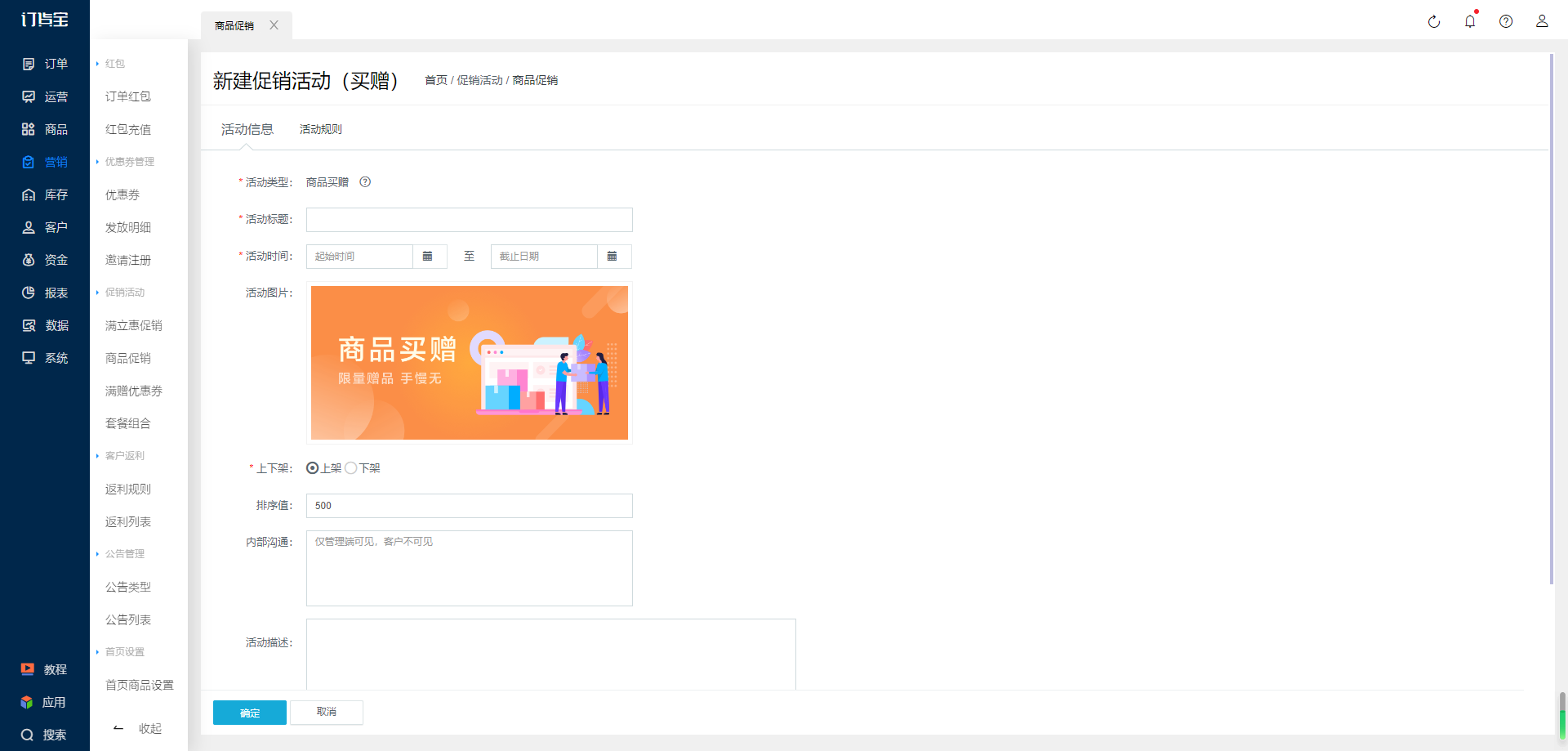Collapse the 优惠券管理 menu group
Viewport: 1568px width, 751px height.
126,162
